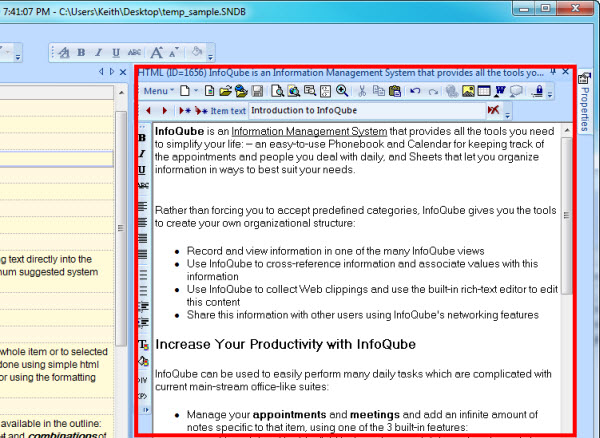Image resolution: width=600 pixels, height=438 pixels.
Task: Create a new blank document
Action: (185, 91)
